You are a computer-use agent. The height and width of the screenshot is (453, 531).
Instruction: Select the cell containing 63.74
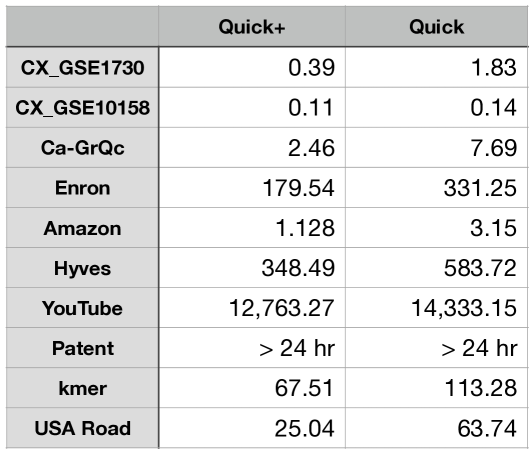(437, 428)
